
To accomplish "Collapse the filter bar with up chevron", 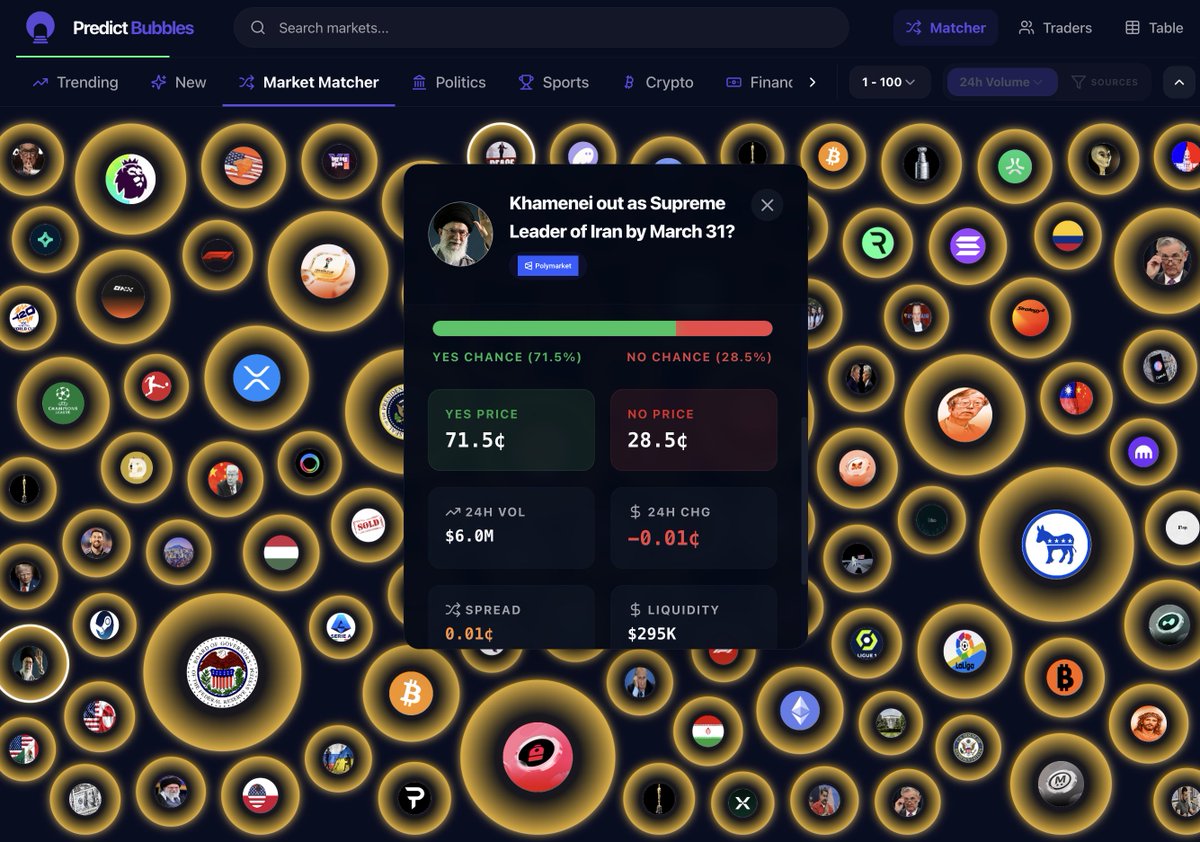I will pyautogui.click(x=1178, y=82).
